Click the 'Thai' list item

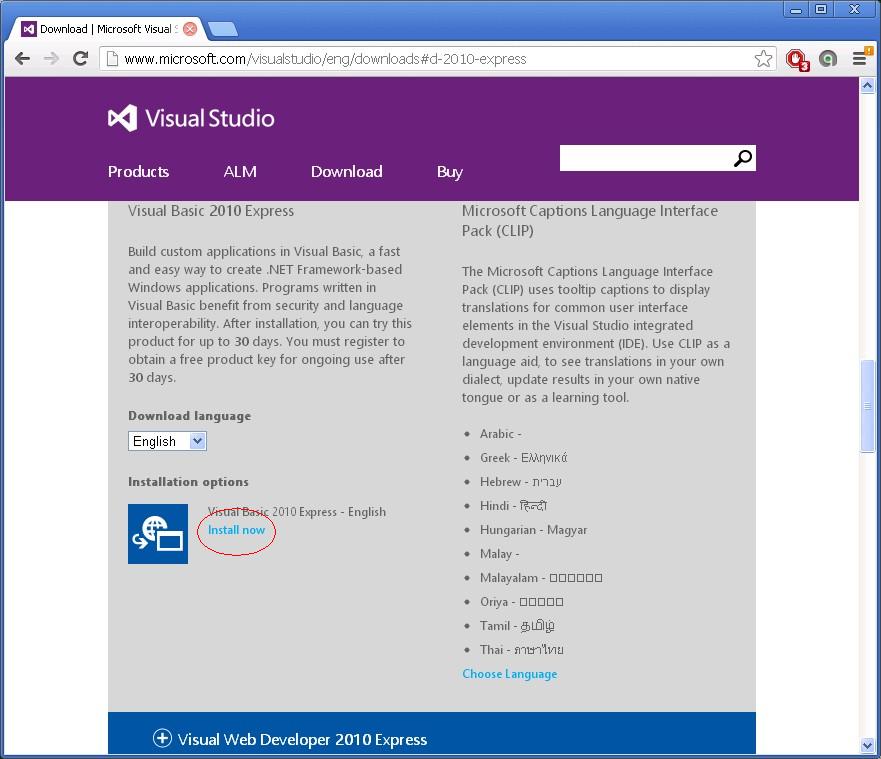521,650
